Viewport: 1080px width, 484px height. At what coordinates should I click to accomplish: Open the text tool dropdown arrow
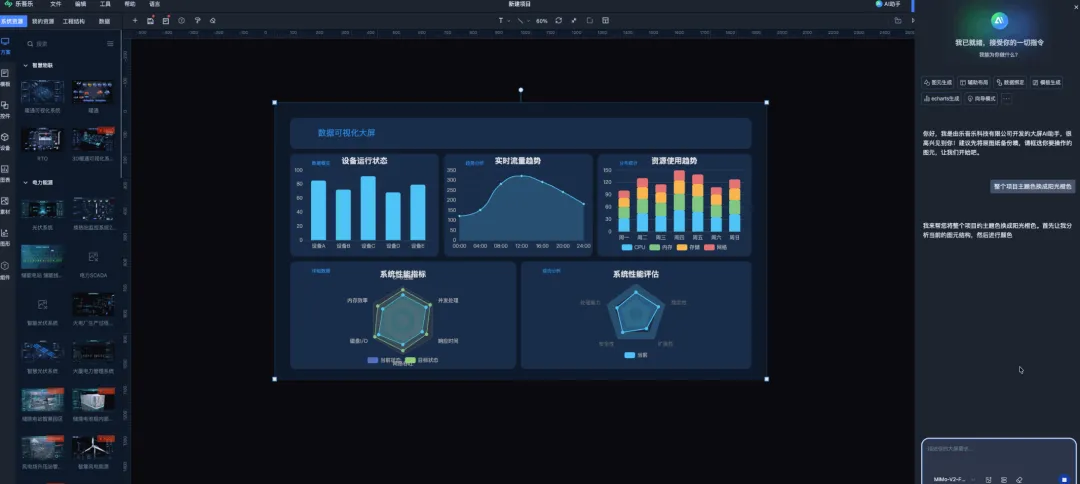(x=509, y=21)
